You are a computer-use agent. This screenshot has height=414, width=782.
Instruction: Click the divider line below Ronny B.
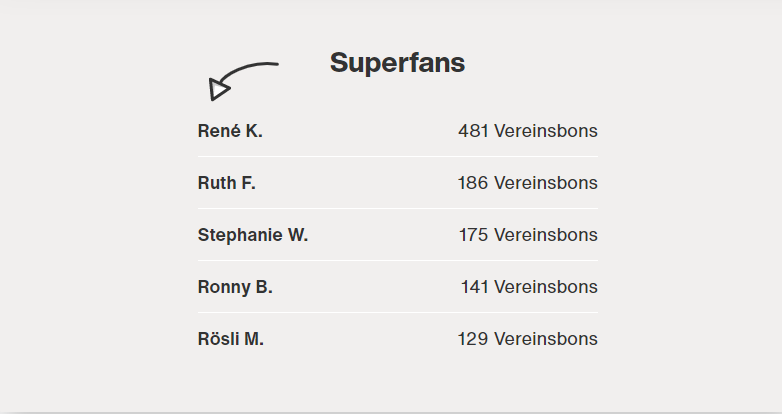tap(397, 312)
